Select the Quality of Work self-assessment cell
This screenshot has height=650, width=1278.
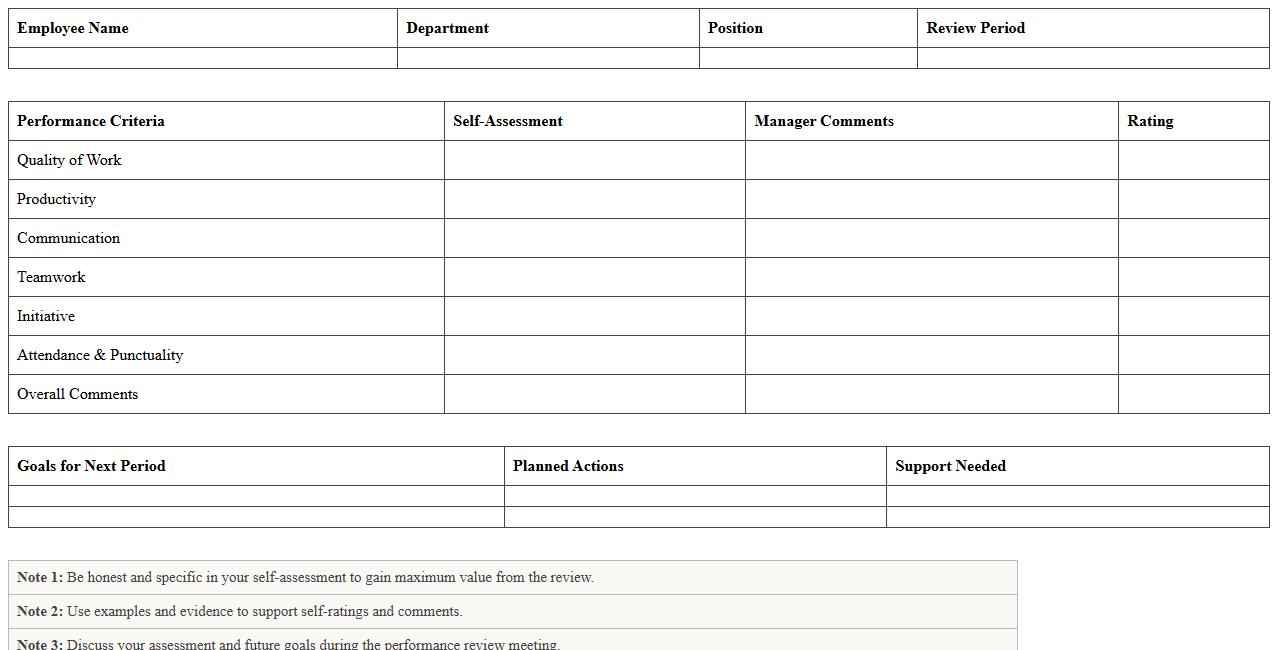click(595, 160)
